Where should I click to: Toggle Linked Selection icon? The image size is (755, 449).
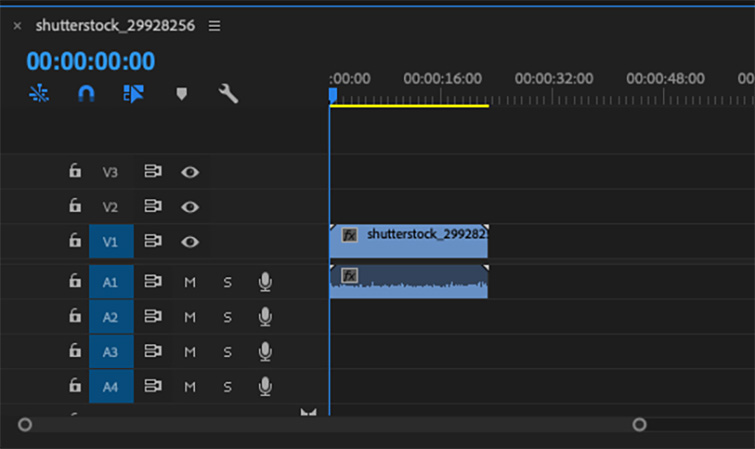[134, 94]
